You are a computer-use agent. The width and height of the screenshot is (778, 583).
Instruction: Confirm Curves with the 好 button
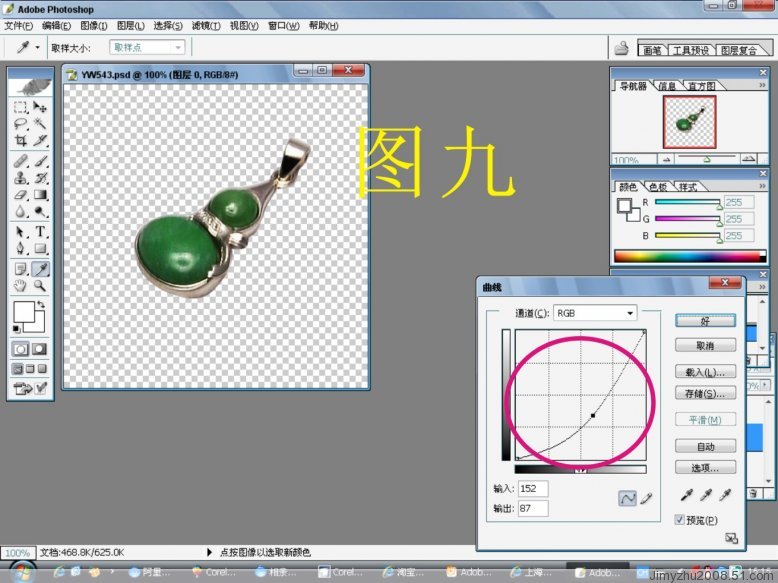click(x=705, y=321)
